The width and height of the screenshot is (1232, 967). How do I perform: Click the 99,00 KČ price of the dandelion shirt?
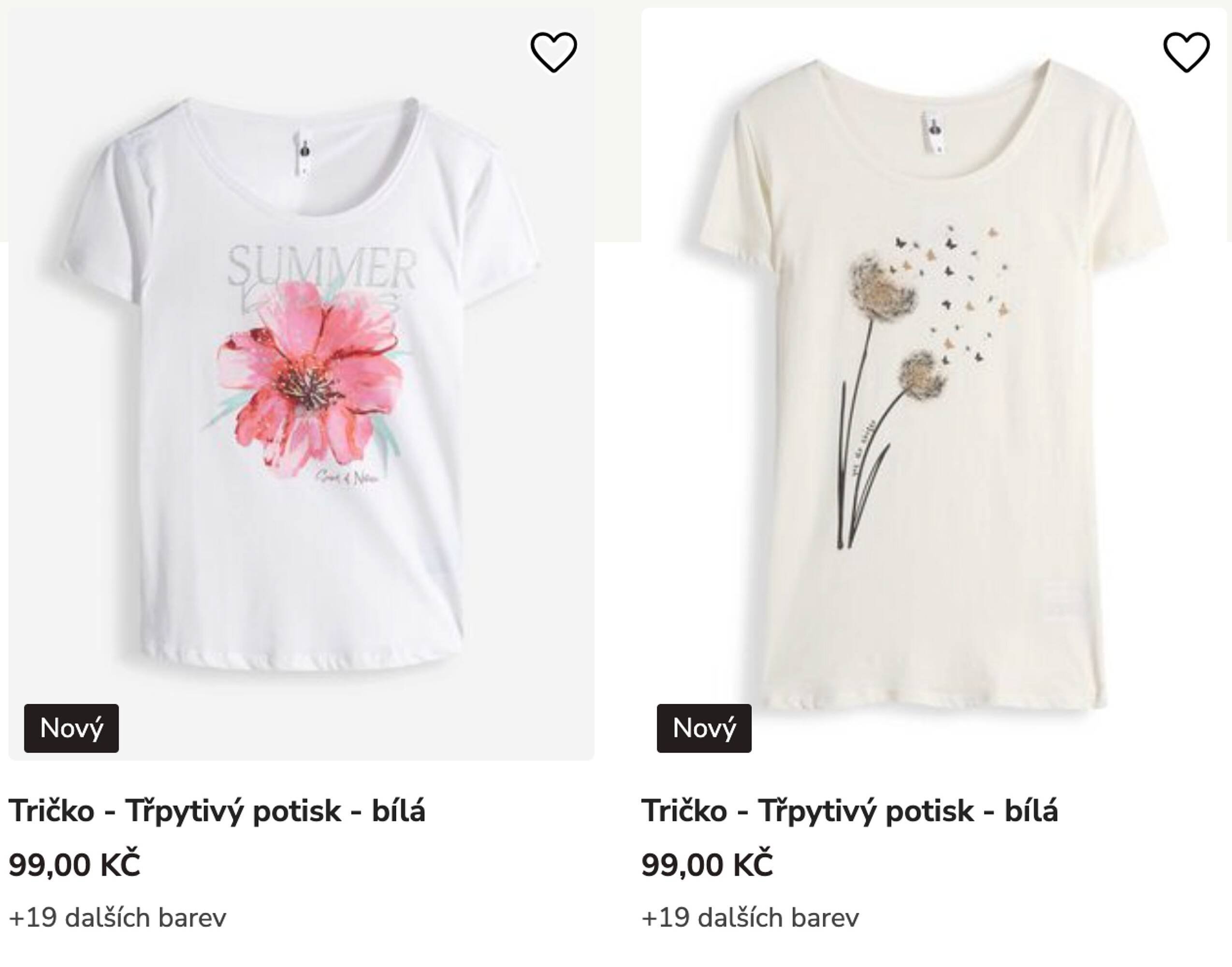click(x=707, y=864)
